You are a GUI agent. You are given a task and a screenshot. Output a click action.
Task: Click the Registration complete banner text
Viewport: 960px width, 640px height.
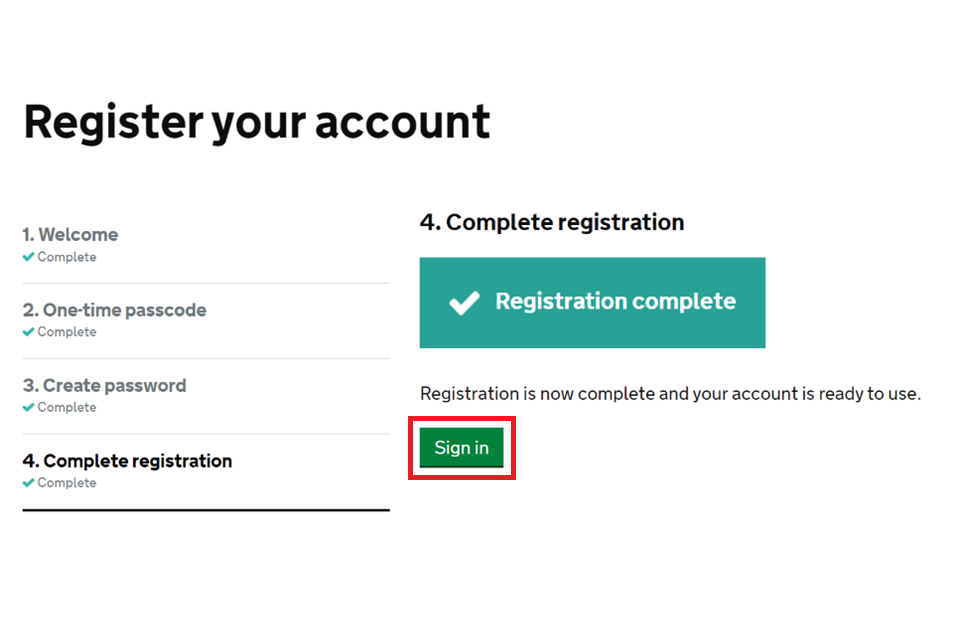pos(615,302)
